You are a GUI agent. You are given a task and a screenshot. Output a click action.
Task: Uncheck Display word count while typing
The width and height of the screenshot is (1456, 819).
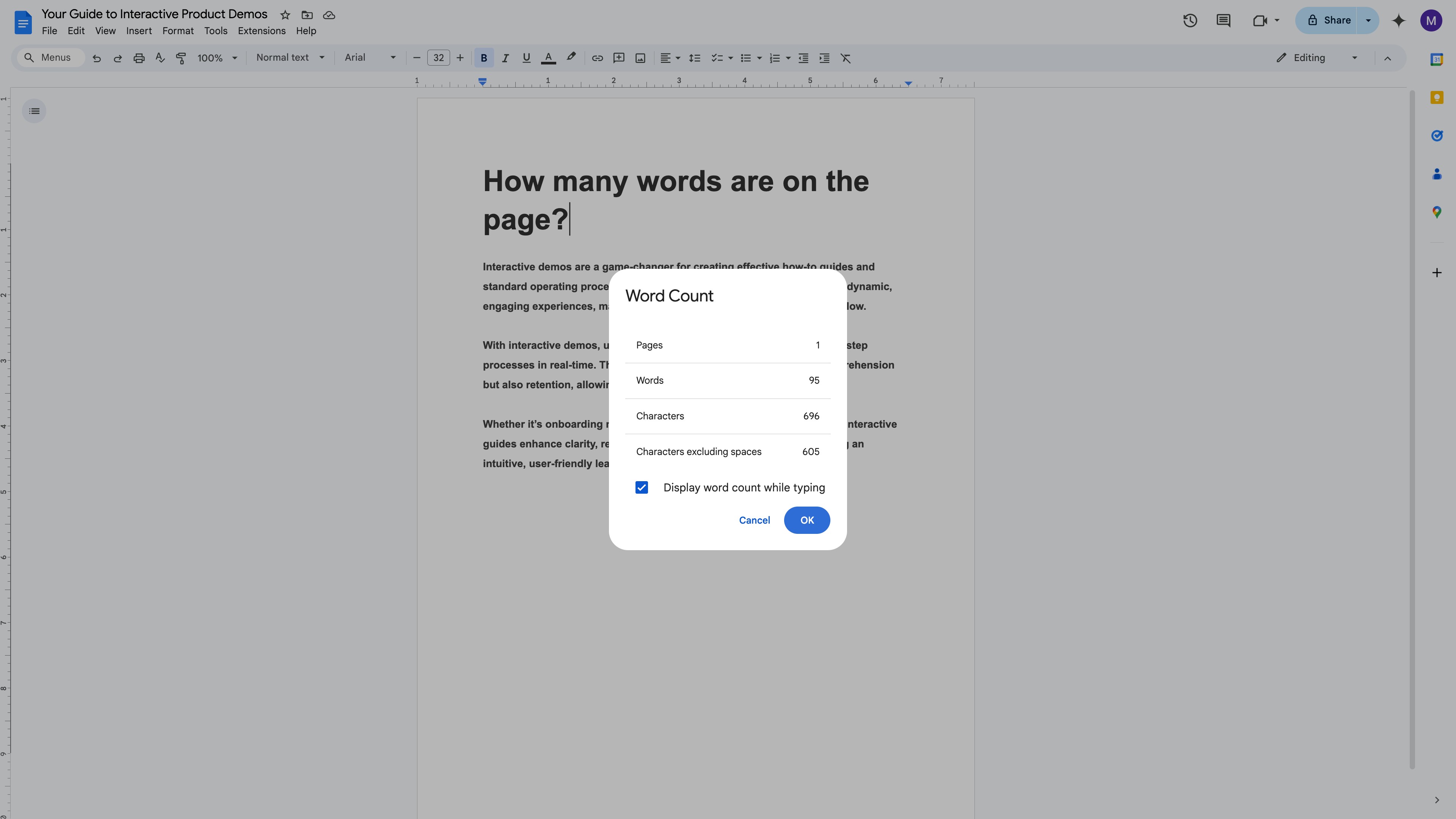pyautogui.click(x=642, y=488)
